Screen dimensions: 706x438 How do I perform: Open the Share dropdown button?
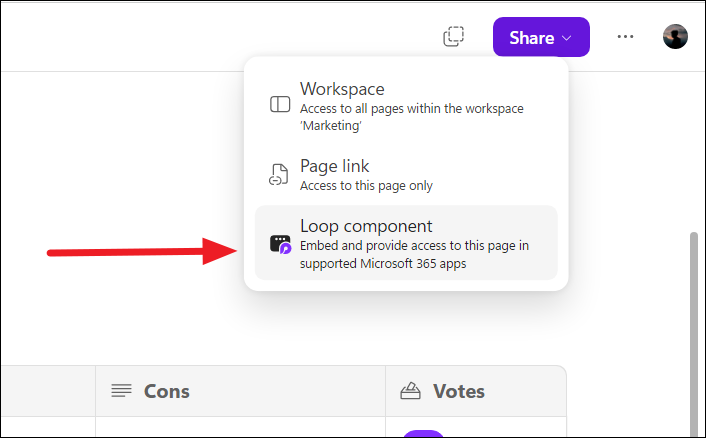(541, 37)
